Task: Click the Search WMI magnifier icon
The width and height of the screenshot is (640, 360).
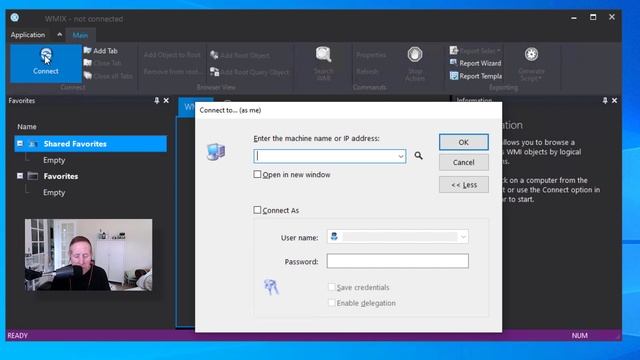Action: click(323, 55)
